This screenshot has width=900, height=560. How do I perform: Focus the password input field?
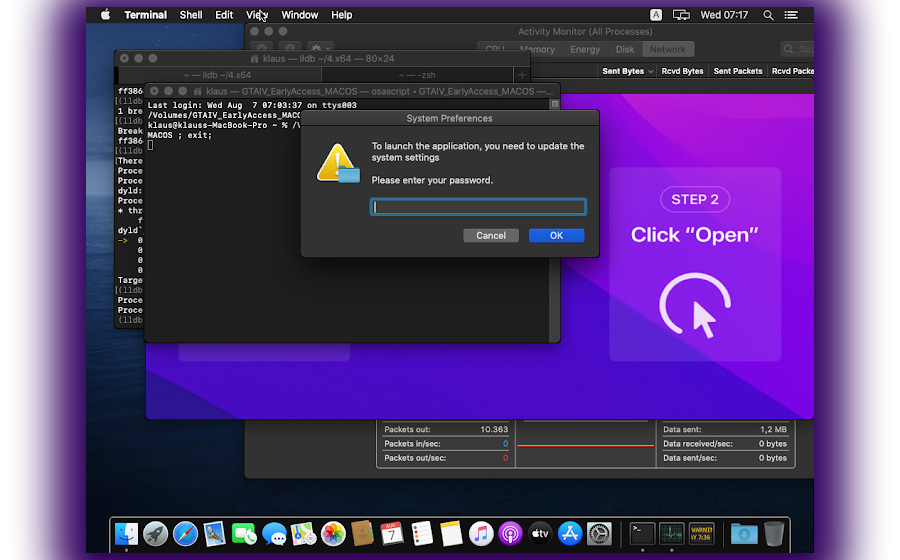(x=478, y=207)
